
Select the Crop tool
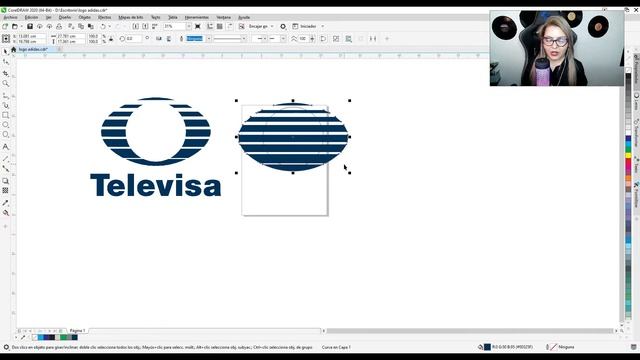[6, 73]
